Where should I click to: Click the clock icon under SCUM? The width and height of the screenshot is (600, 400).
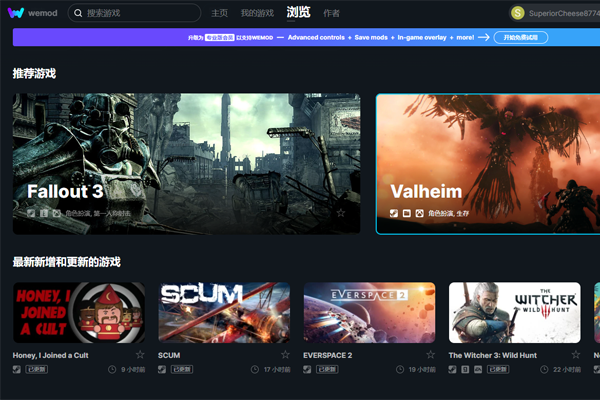[257, 369]
